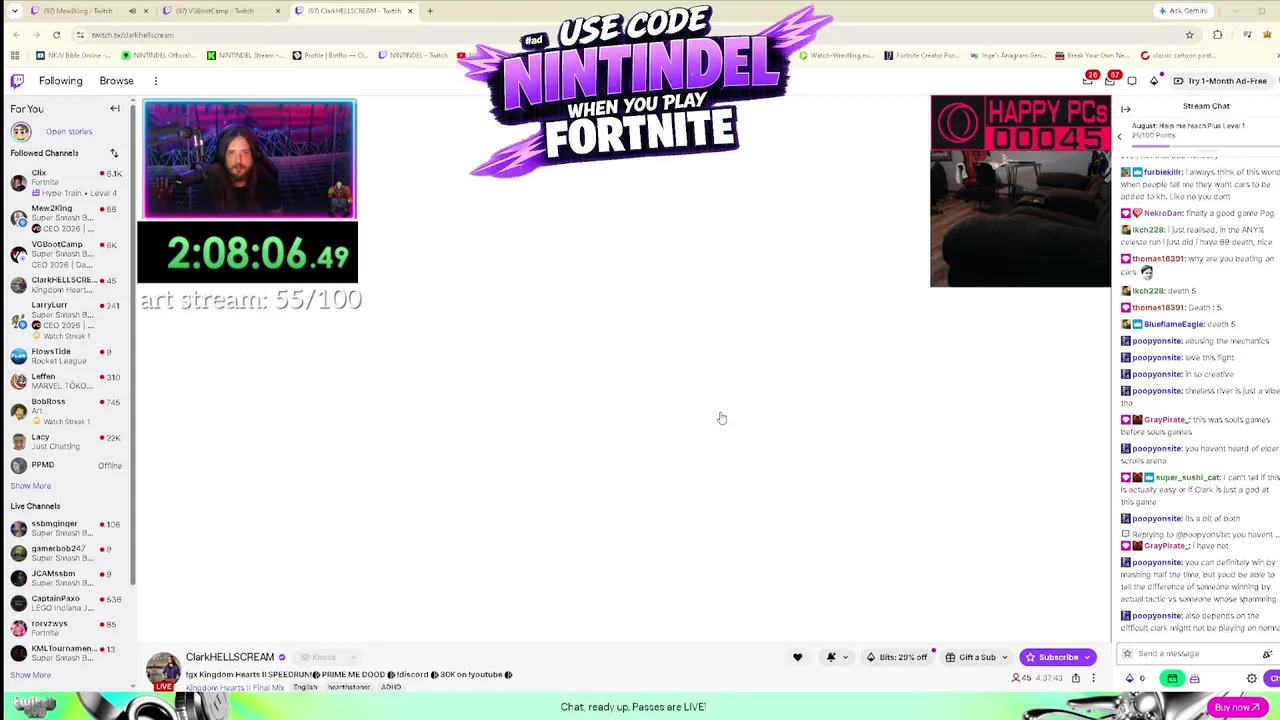This screenshot has width=1280, height=720.
Task: Open the Twitch more options menu beside Browse
Action: (156, 81)
